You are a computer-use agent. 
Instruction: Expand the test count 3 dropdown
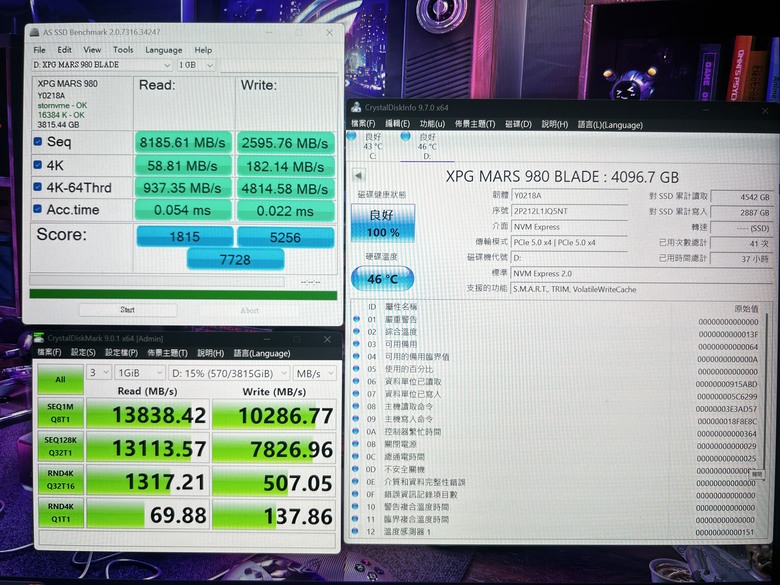click(x=98, y=373)
